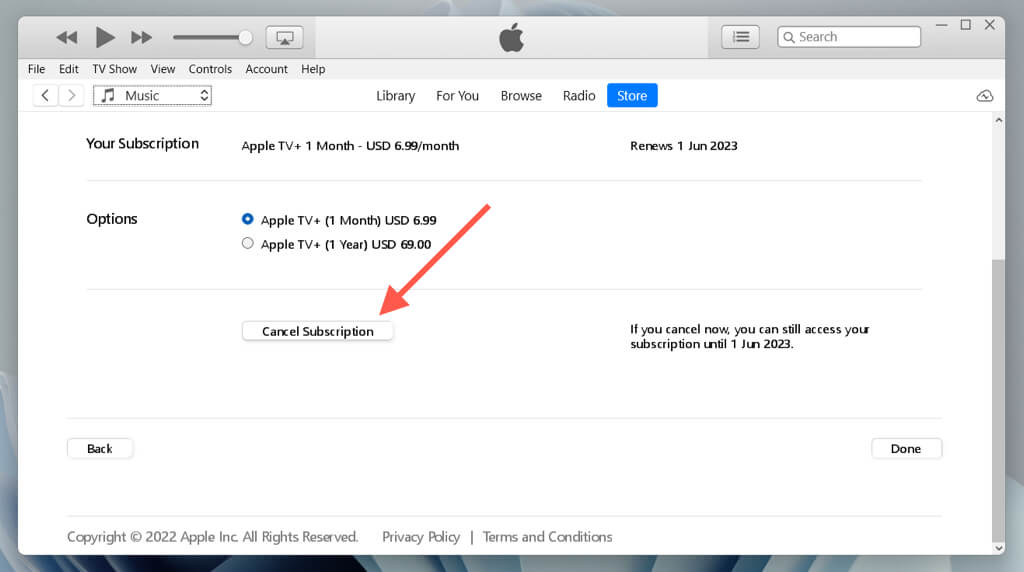The height and width of the screenshot is (572, 1024).
Task: Click inside the Search field
Action: pyautogui.click(x=855, y=37)
